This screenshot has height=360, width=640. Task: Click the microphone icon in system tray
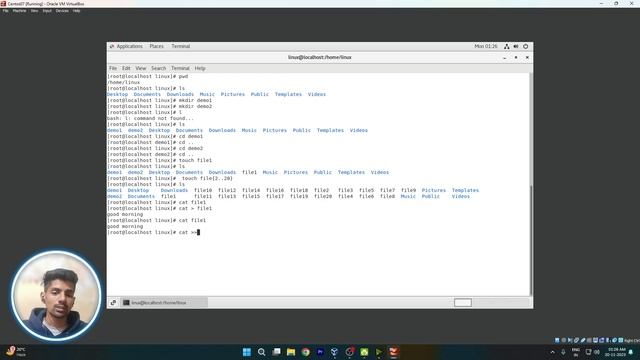point(563,352)
